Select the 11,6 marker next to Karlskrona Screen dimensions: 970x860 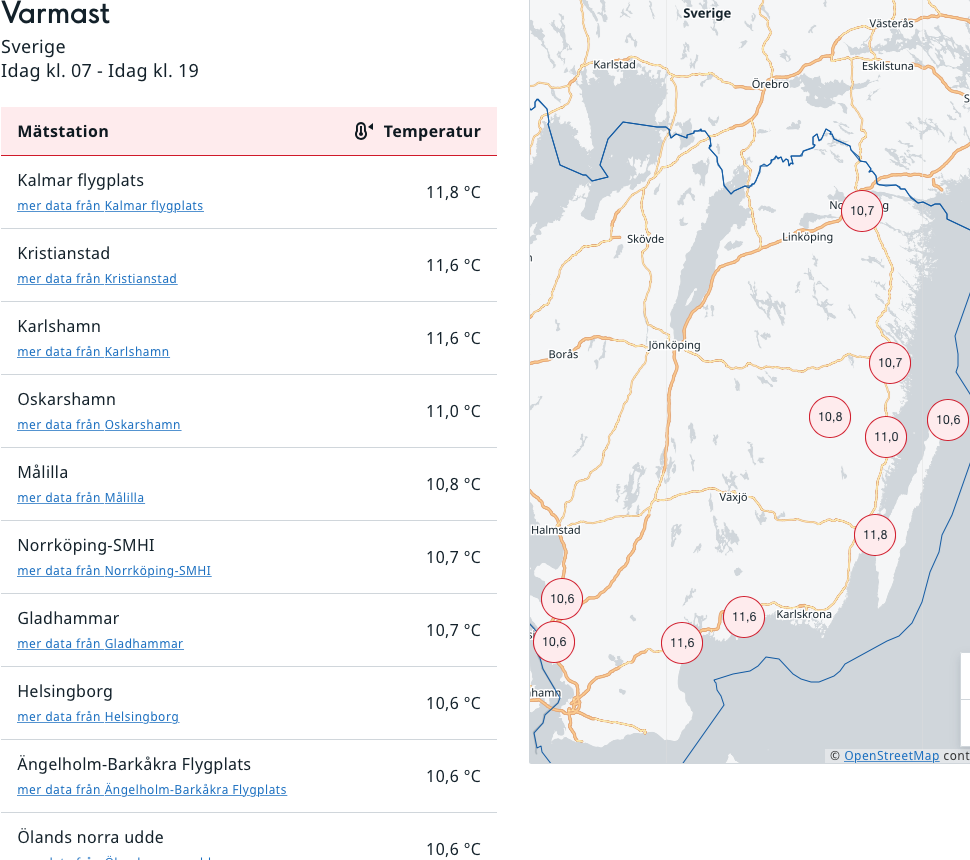coord(744,617)
